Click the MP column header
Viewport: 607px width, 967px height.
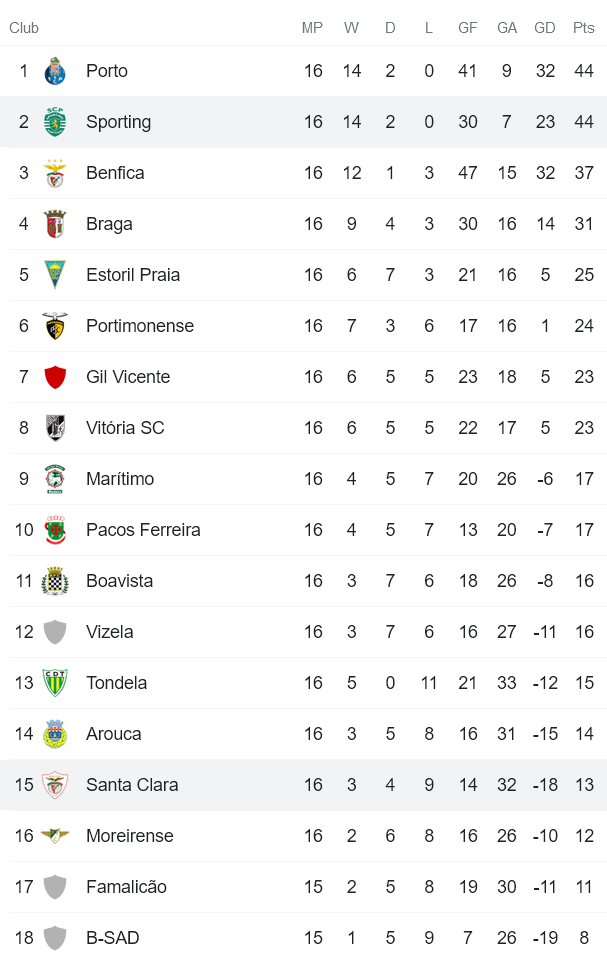[x=313, y=28]
